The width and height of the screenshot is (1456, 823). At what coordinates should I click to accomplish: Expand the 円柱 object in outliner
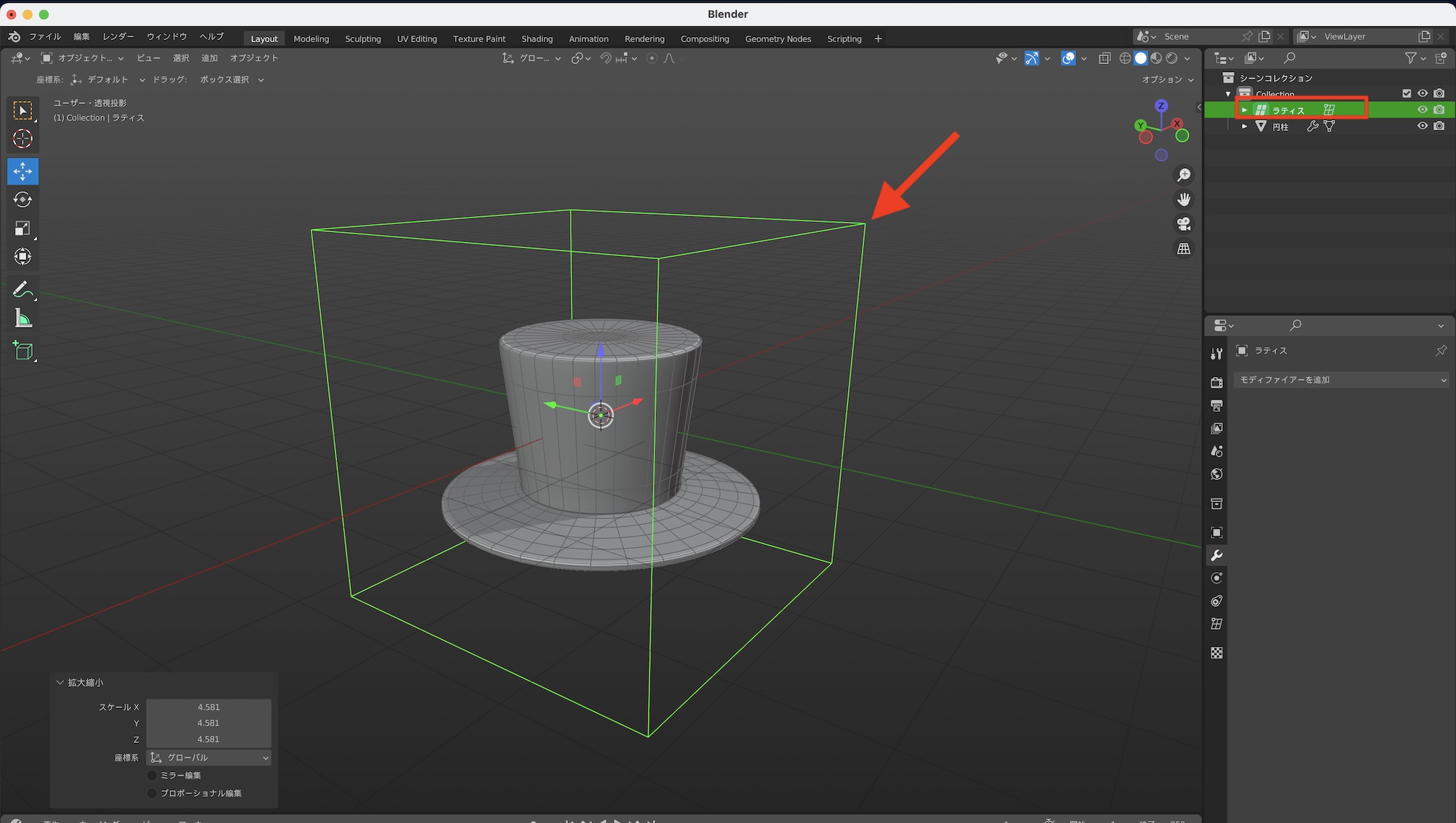coord(1244,127)
